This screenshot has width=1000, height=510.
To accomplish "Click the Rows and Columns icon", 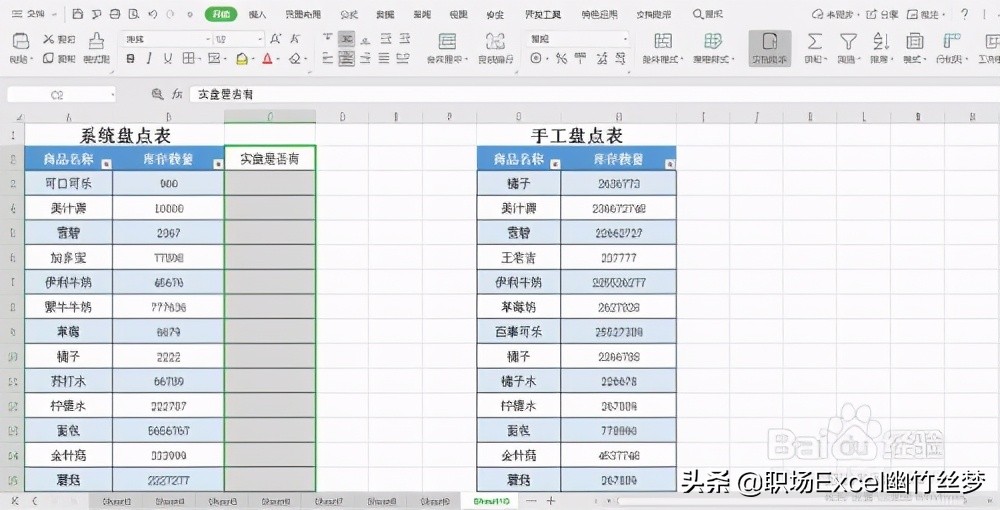I will pos(952,42).
